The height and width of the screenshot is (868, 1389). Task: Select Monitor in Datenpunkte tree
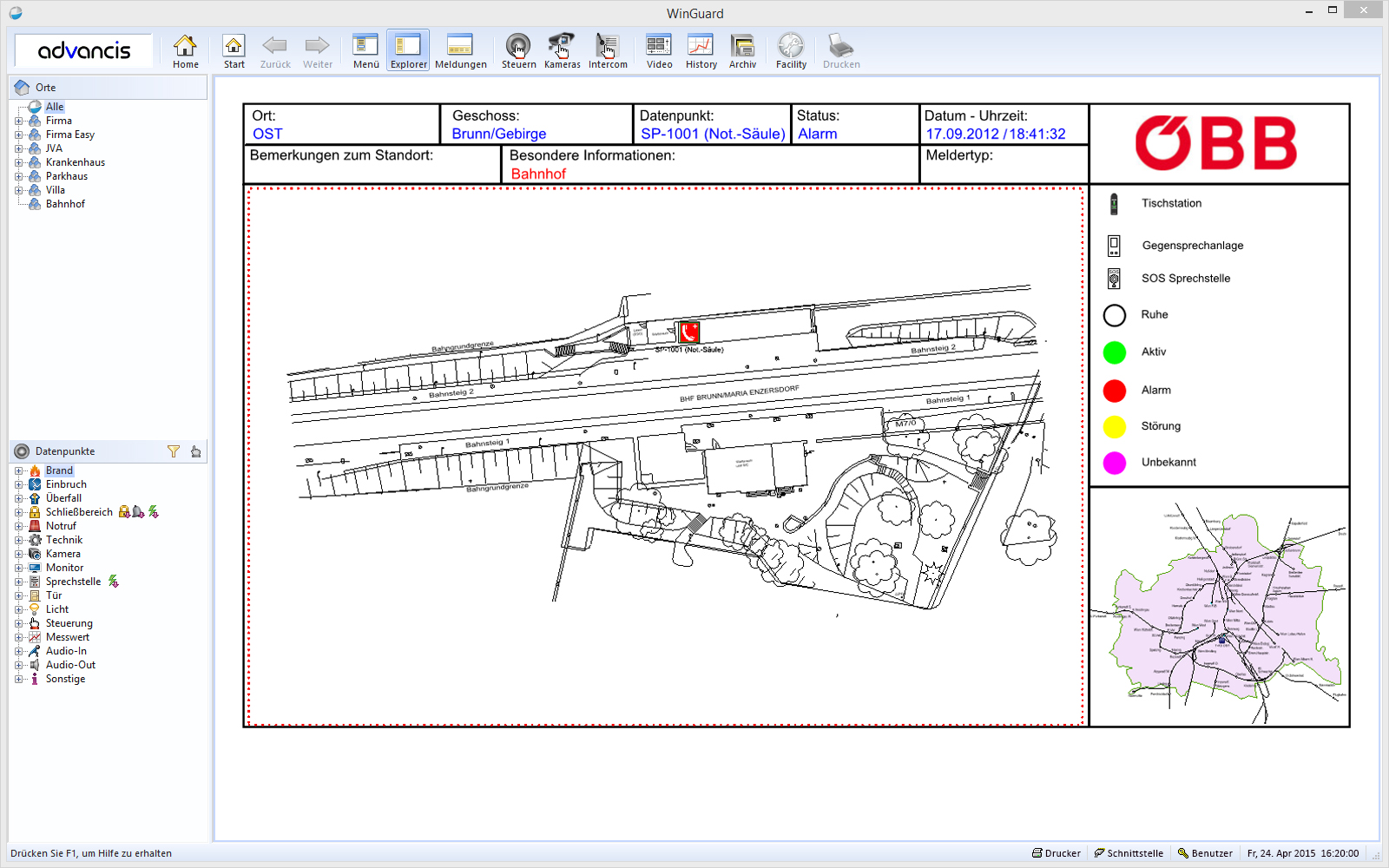(64, 568)
